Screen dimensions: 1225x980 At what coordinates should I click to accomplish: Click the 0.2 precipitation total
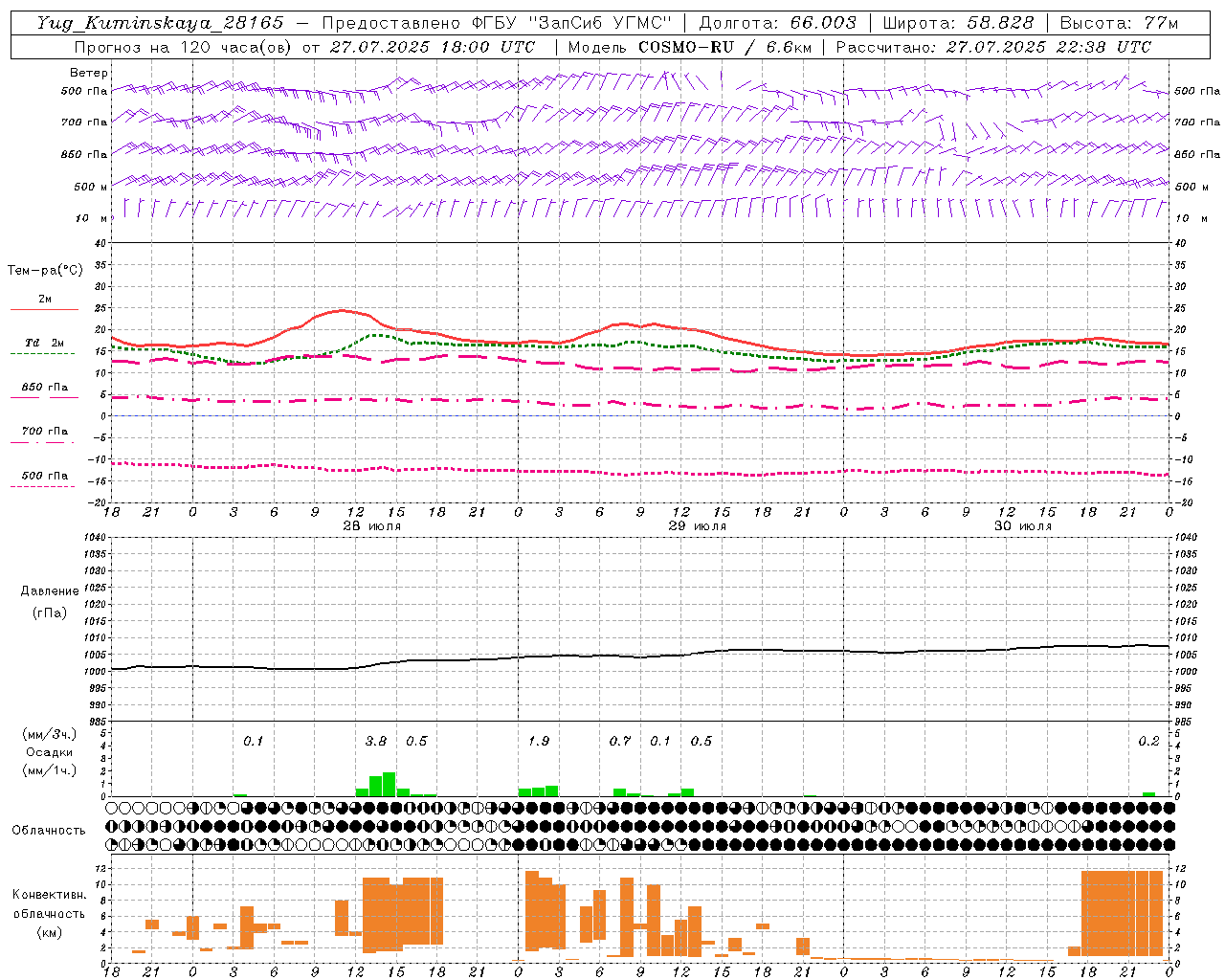click(x=1148, y=741)
